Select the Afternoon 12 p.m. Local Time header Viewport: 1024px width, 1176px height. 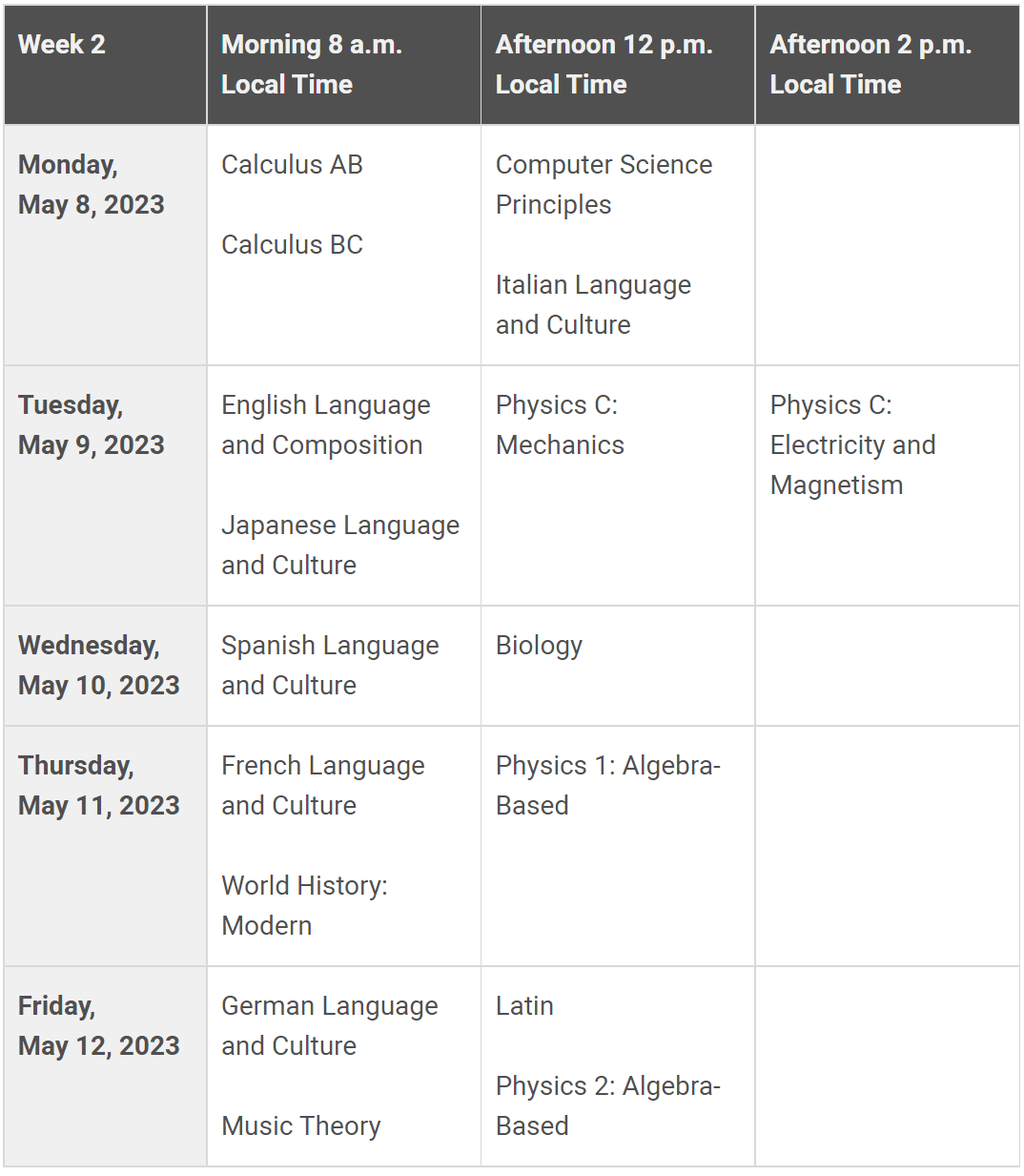click(618, 65)
